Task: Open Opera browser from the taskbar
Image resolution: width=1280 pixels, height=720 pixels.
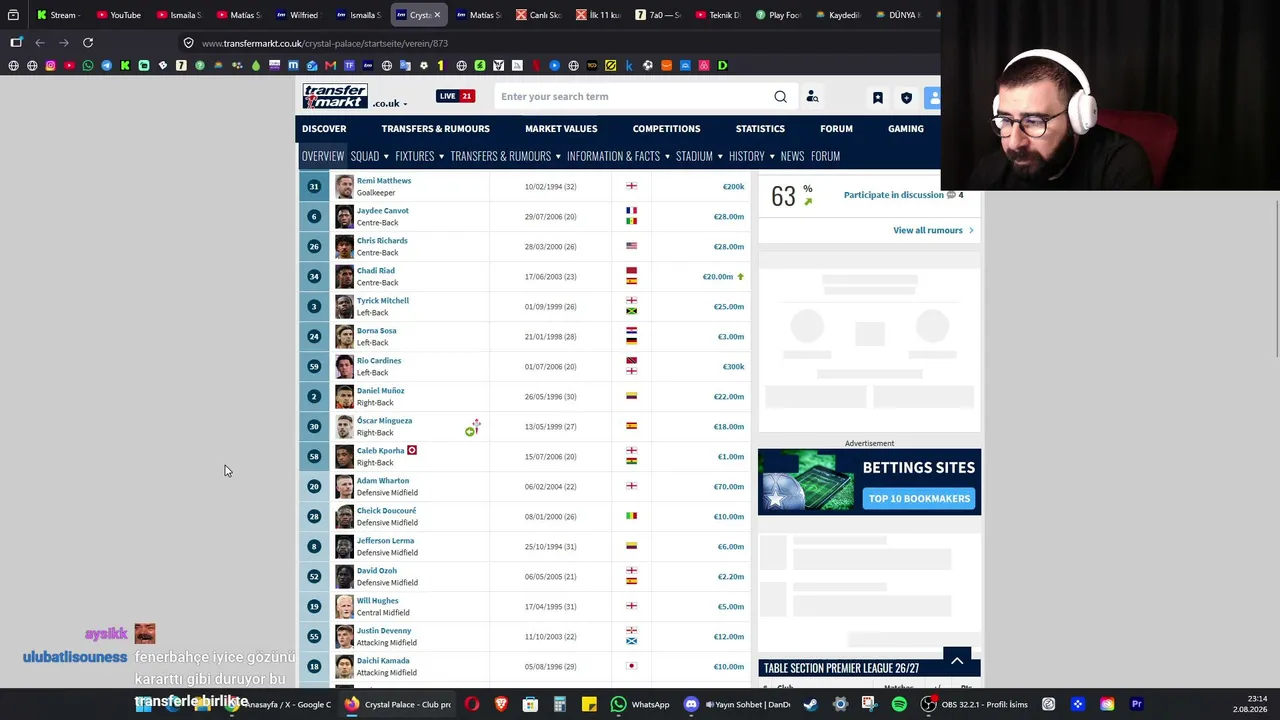Action: tap(472, 704)
